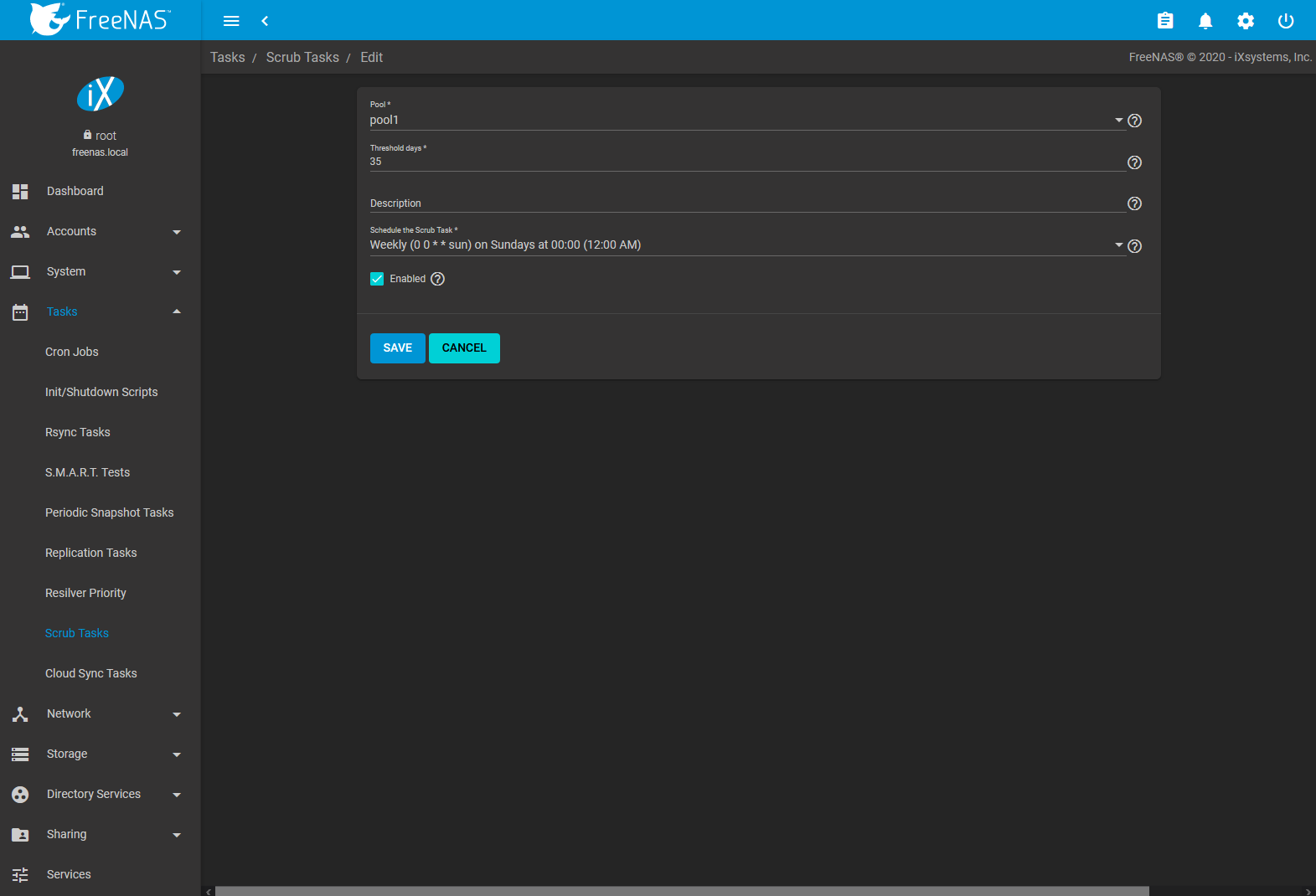The image size is (1316, 896).
Task: Click Tasks breadcrumb link
Action: tap(228, 57)
